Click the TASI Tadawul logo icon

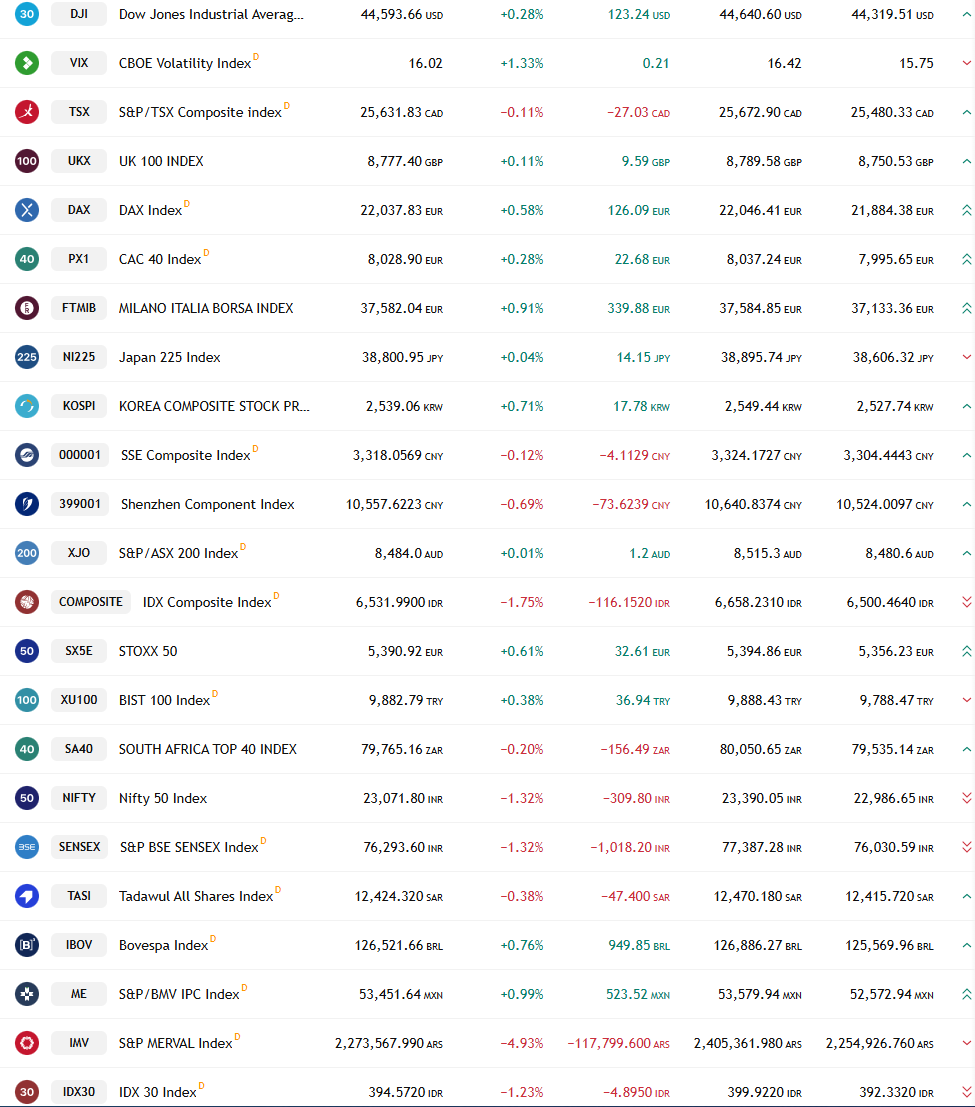(x=27, y=896)
